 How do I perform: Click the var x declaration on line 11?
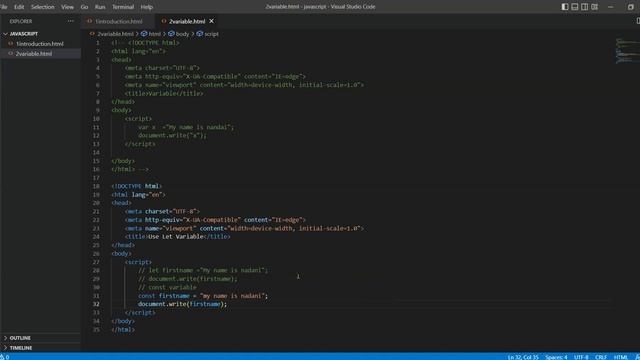pyautogui.click(x=186, y=127)
